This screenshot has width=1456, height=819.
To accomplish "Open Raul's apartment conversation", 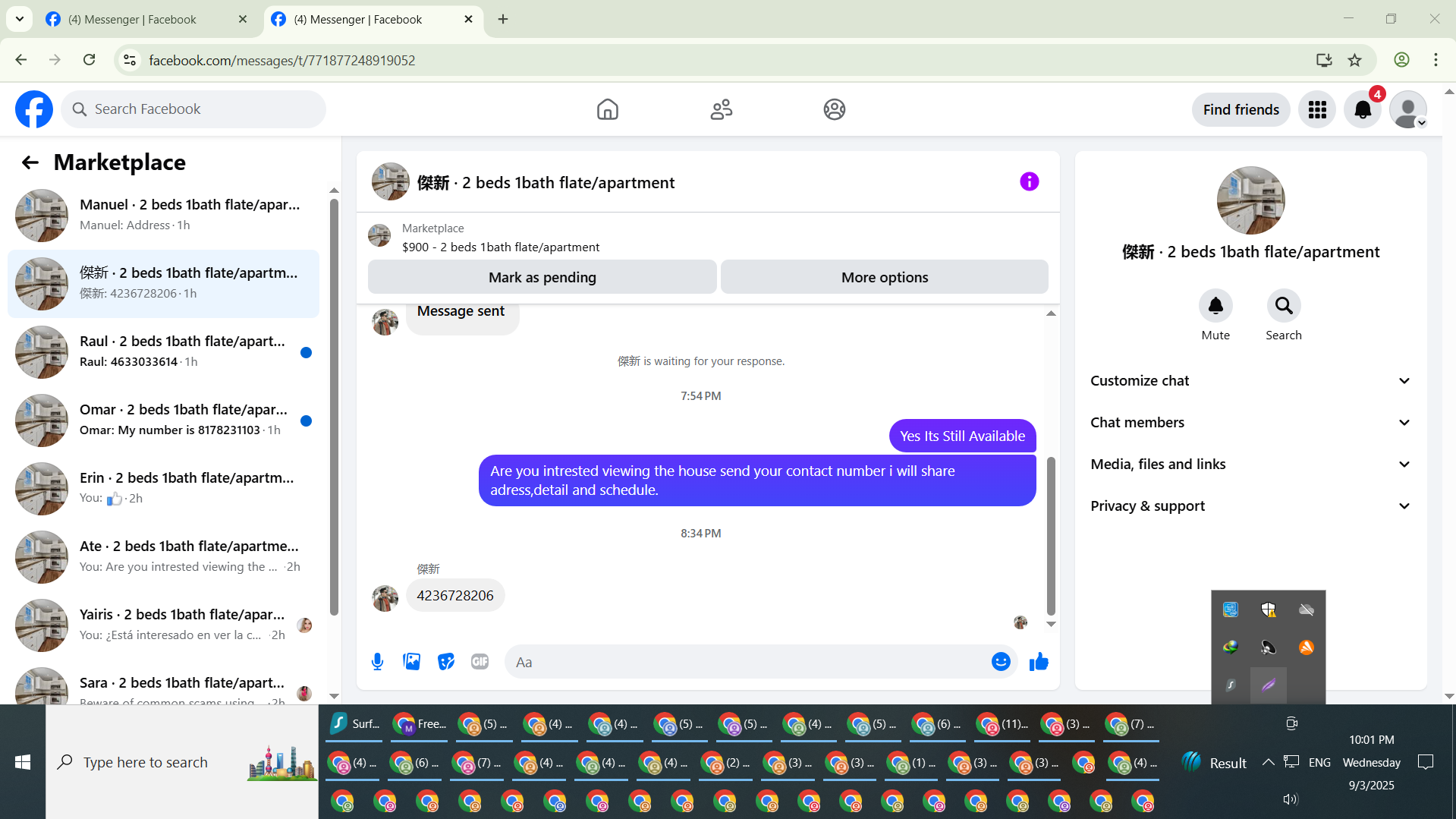I will click(163, 351).
